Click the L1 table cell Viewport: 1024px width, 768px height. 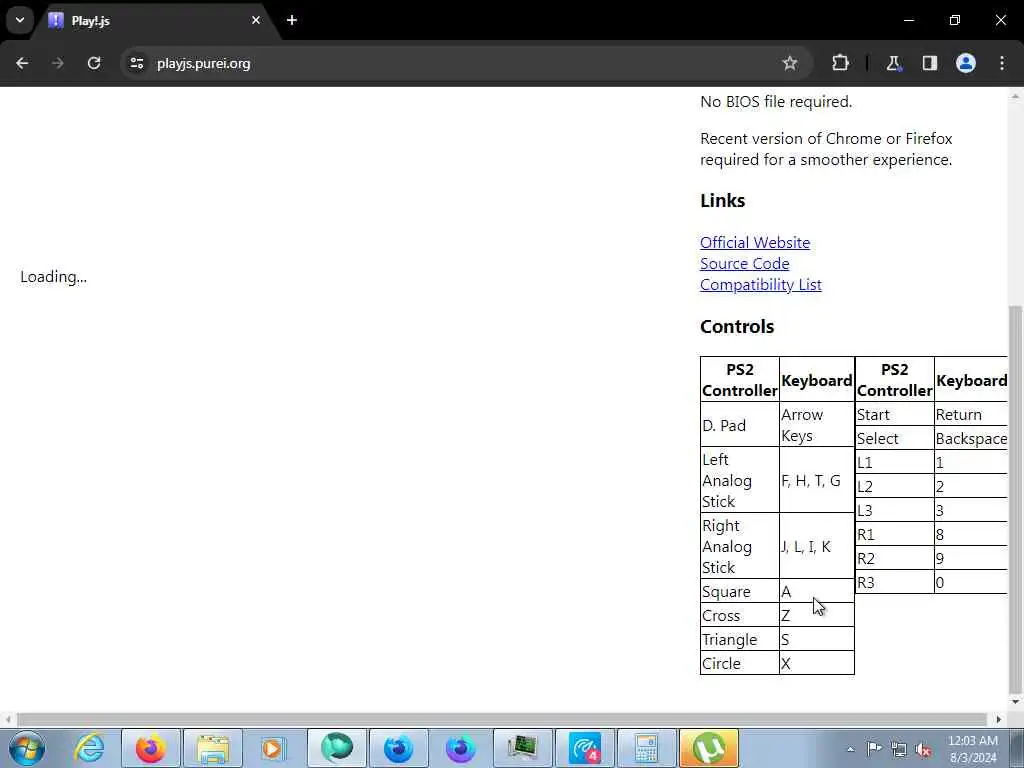pyautogui.click(x=894, y=463)
